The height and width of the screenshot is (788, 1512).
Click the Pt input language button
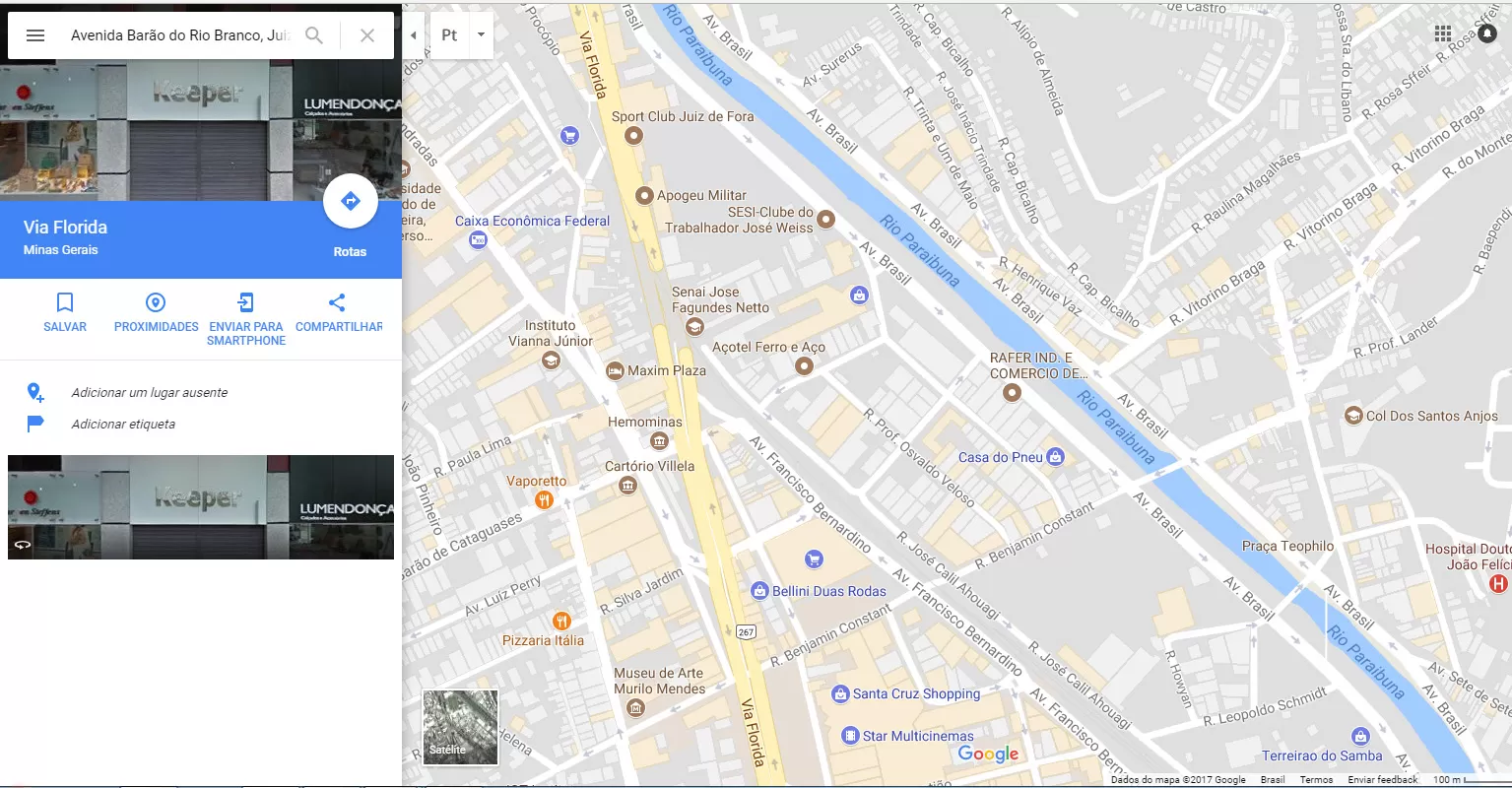click(x=449, y=35)
